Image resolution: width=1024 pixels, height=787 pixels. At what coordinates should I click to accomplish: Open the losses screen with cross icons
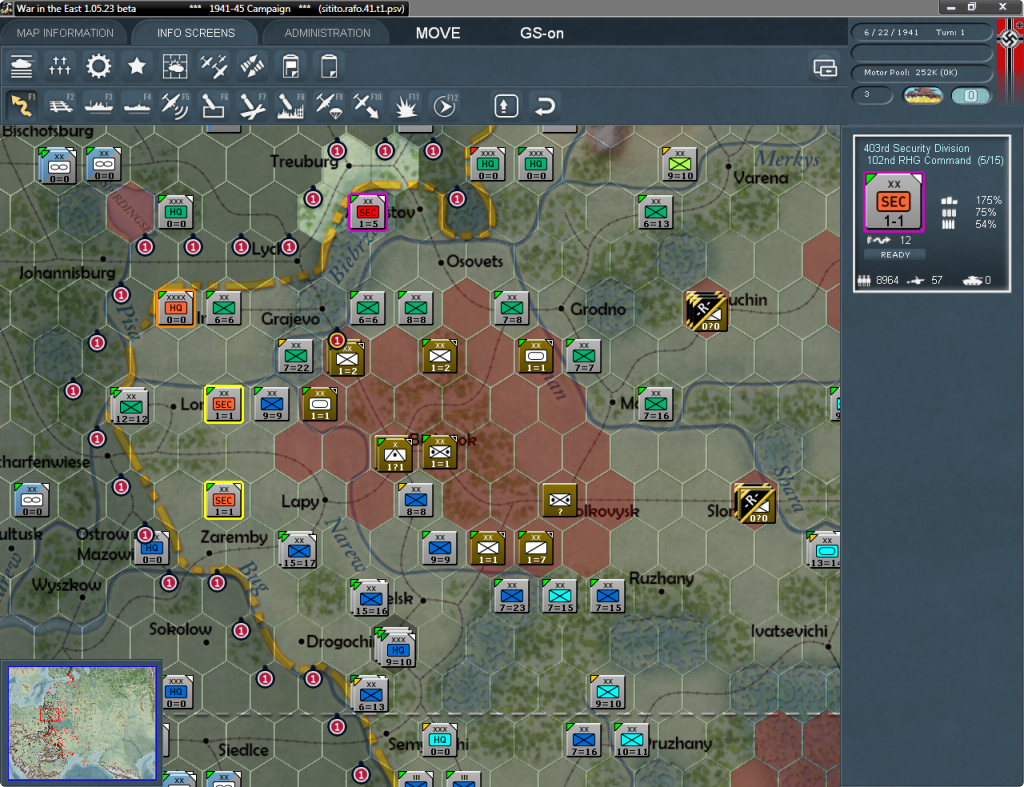tap(60, 66)
